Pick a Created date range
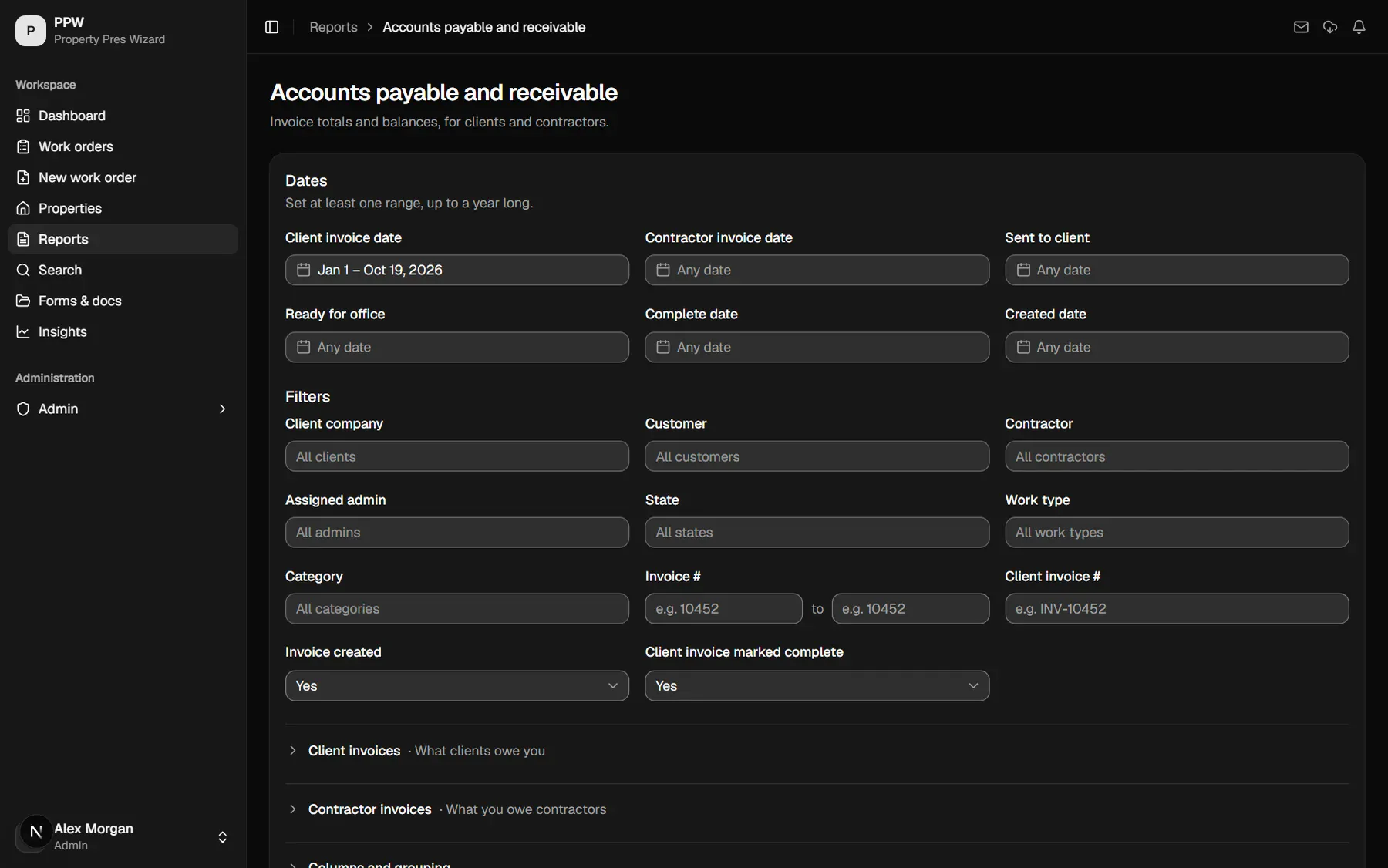This screenshot has height=868, width=1388. point(1177,347)
